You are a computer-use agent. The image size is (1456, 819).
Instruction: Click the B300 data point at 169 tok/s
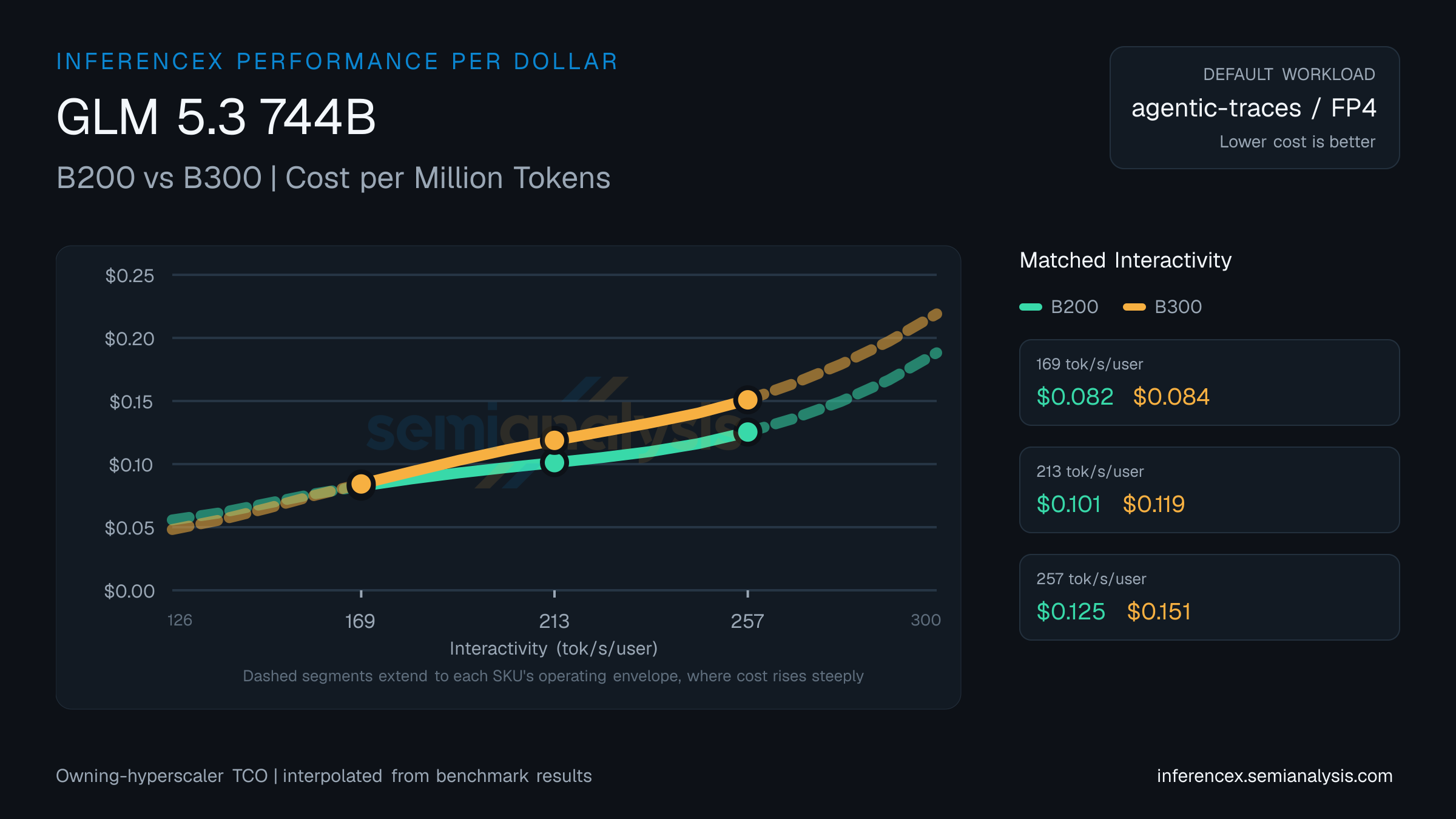tap(361, 484)
